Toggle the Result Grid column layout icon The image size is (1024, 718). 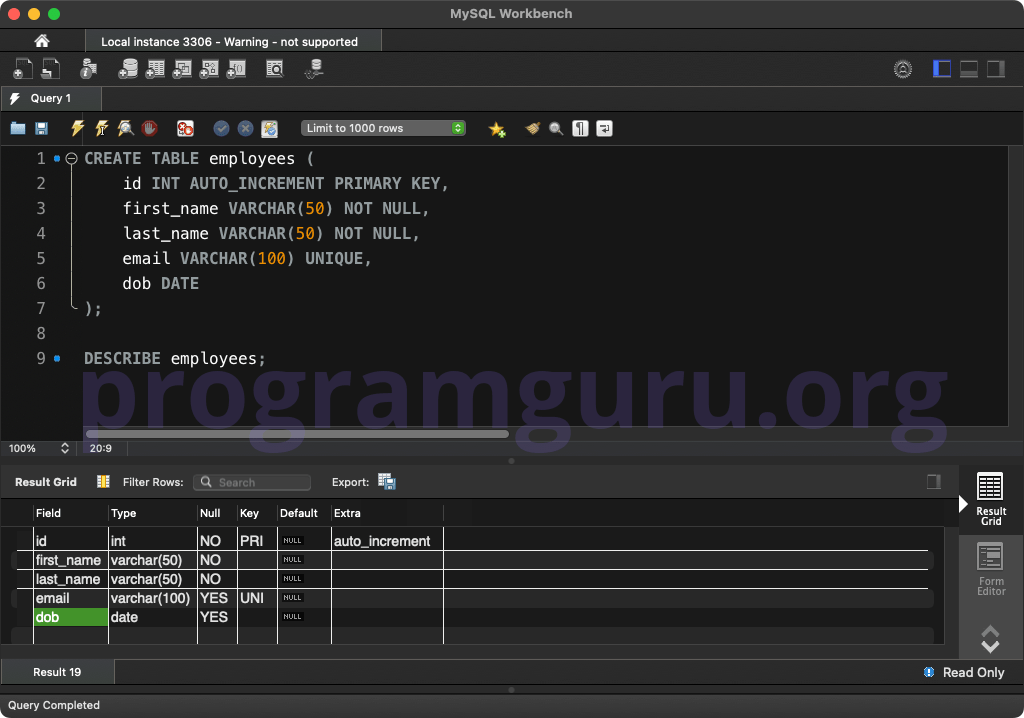pos(103,481)
